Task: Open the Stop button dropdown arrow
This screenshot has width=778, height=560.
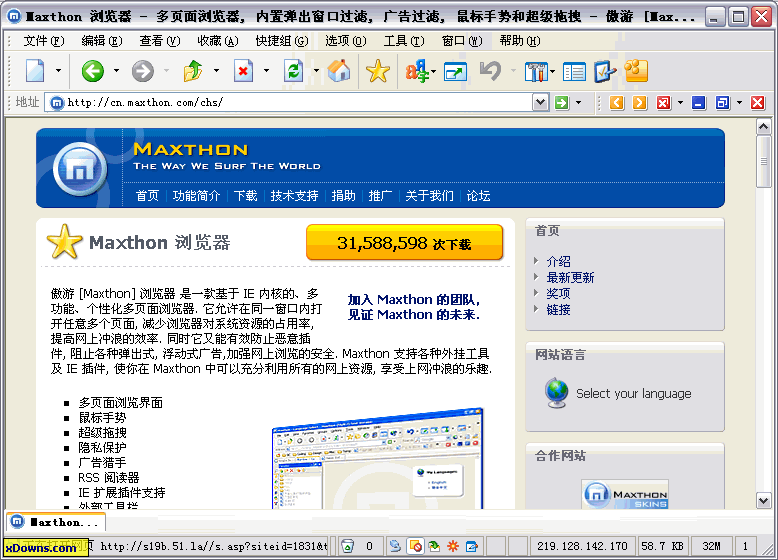Action: 266,71
